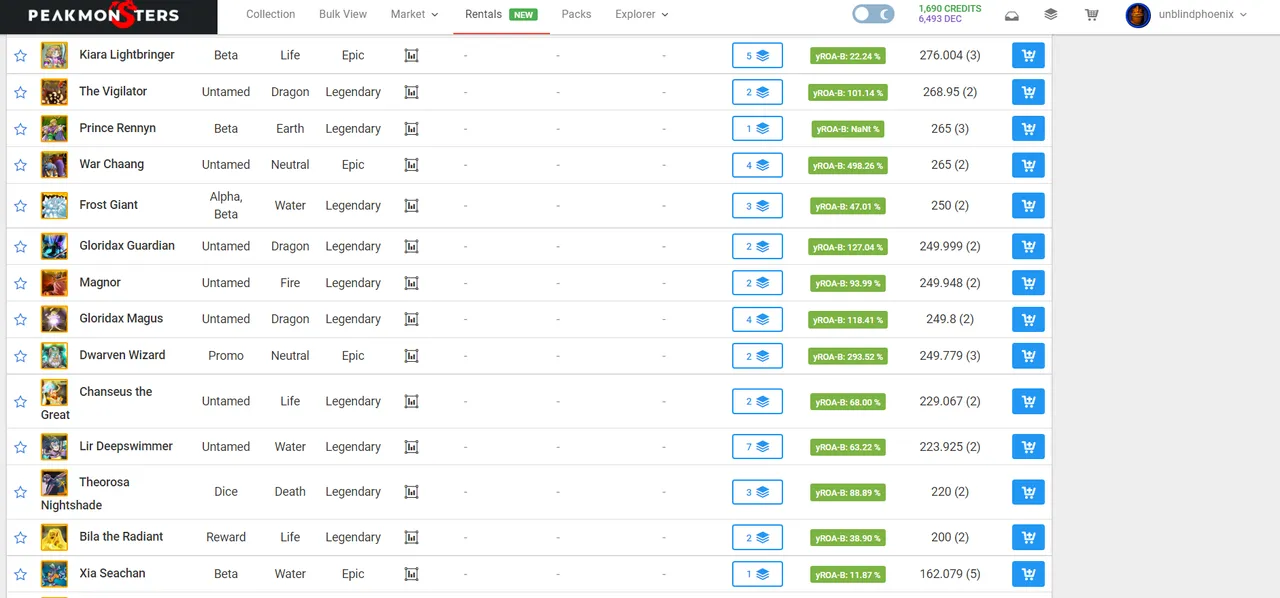The image size is (1280, 598).
Task: Expand 3 listings for Frost Giant
Action: tap(757, 206)
